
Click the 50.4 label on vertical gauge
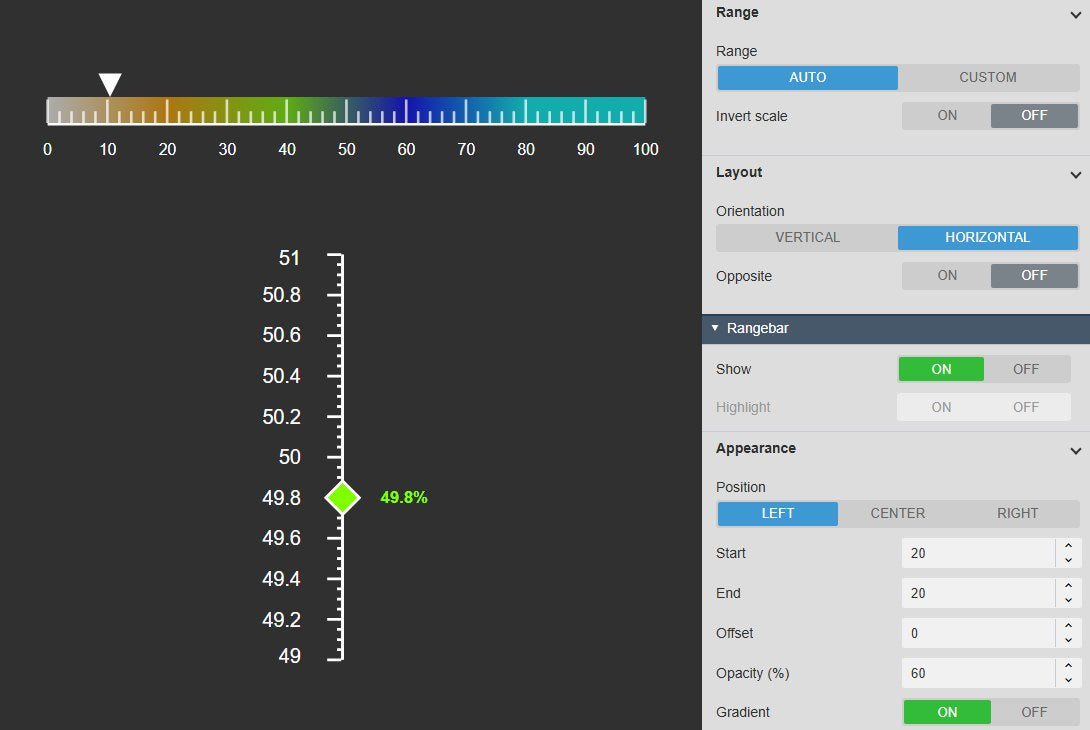click(282, 376)
